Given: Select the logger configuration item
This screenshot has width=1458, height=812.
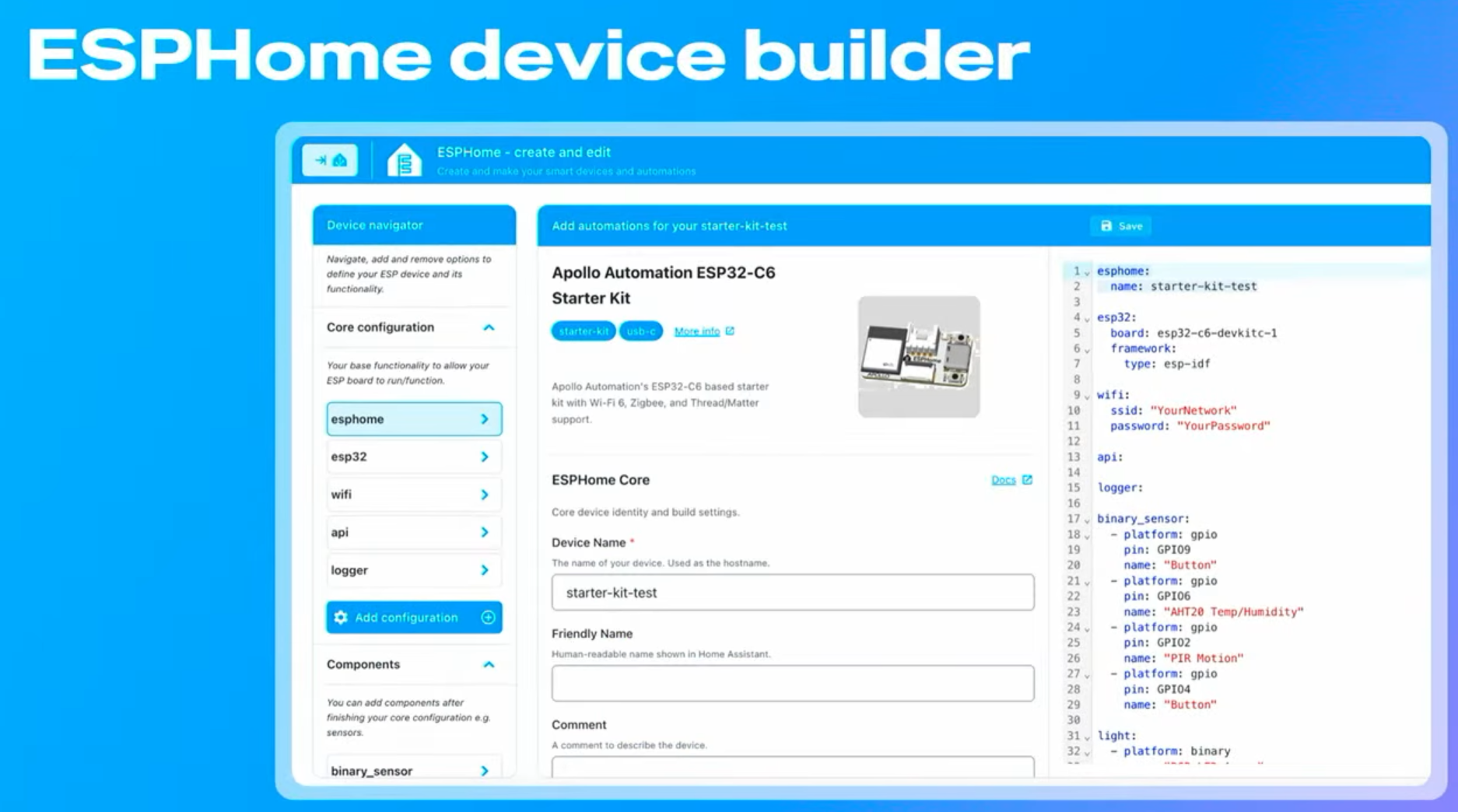Looking at the screenshot, I should pos(413,570).
